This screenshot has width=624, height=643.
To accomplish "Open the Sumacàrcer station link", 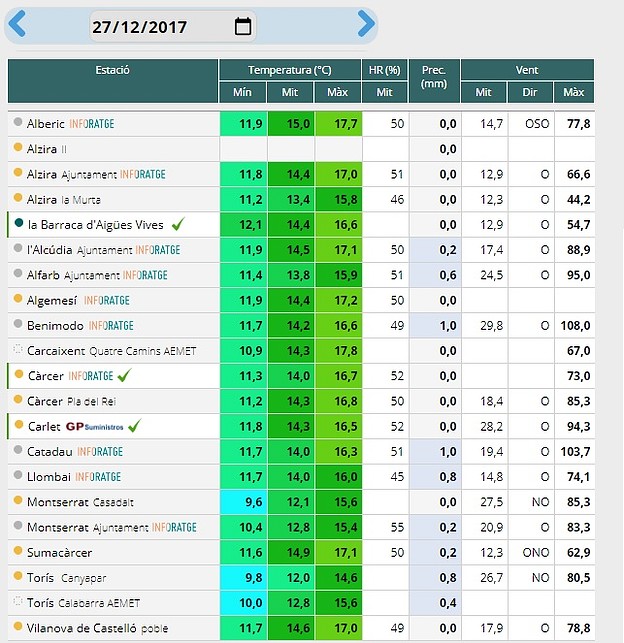I will point(59,553).
